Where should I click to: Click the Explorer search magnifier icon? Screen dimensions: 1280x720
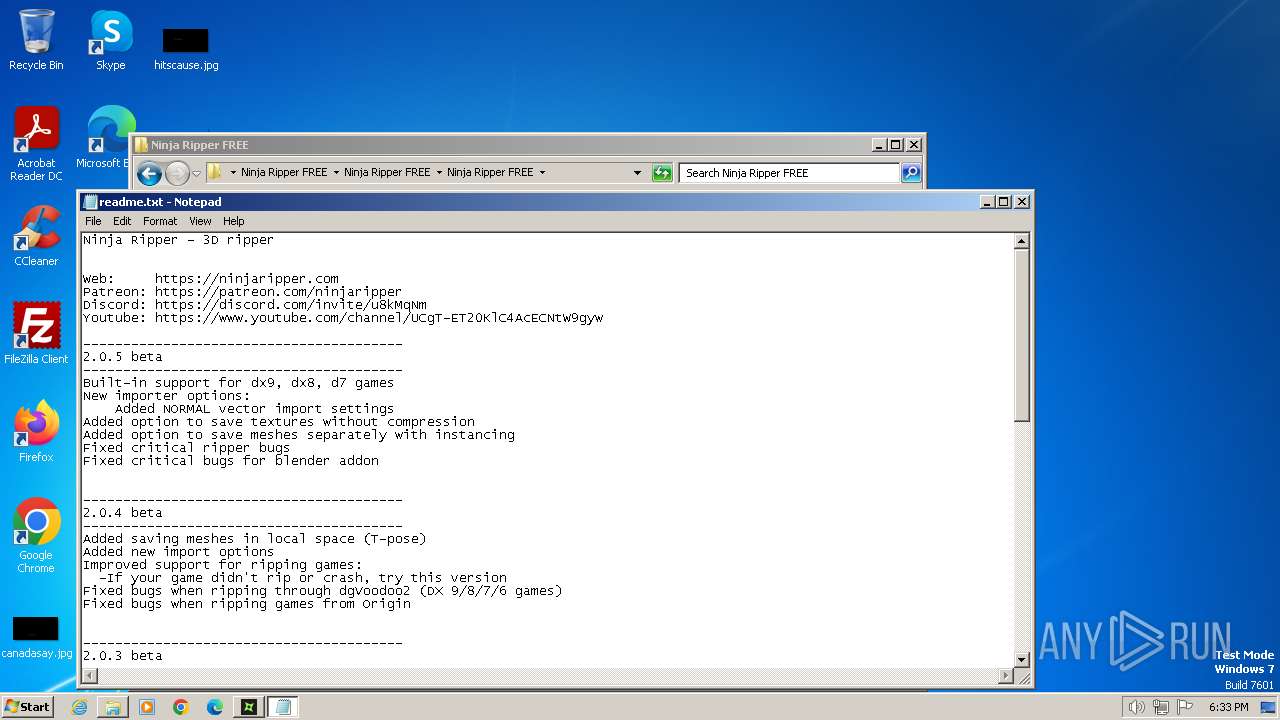click(x=911, y=173)
